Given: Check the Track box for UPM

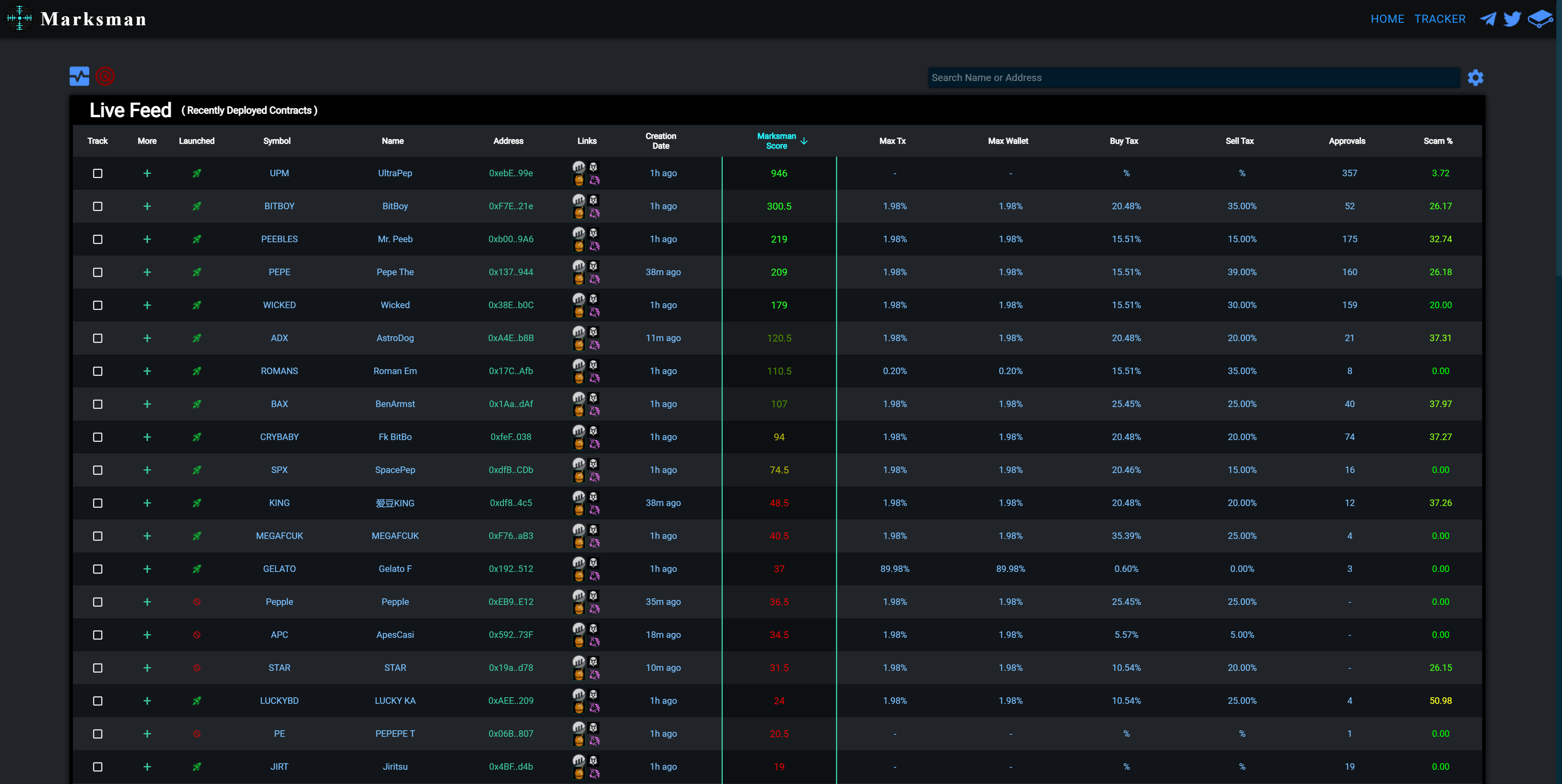Looking at the screenshot, I should click(x=98, y=173).
